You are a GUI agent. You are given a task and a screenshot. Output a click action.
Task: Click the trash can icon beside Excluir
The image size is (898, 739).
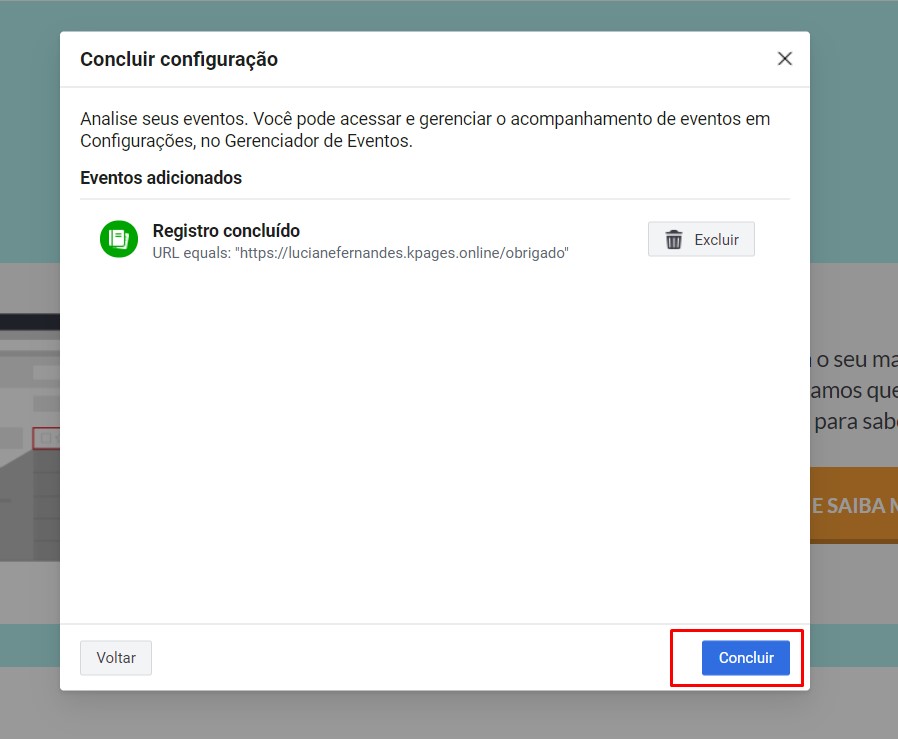point(675,240)
